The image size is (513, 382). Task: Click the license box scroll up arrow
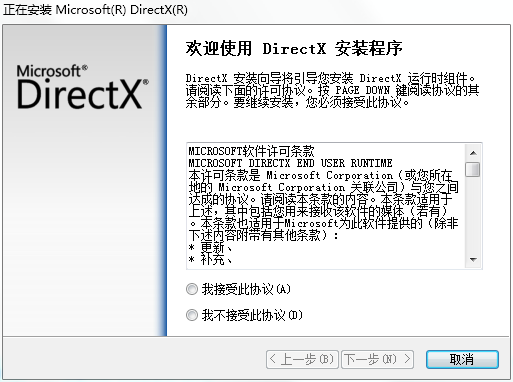click(x=473, y=153)
